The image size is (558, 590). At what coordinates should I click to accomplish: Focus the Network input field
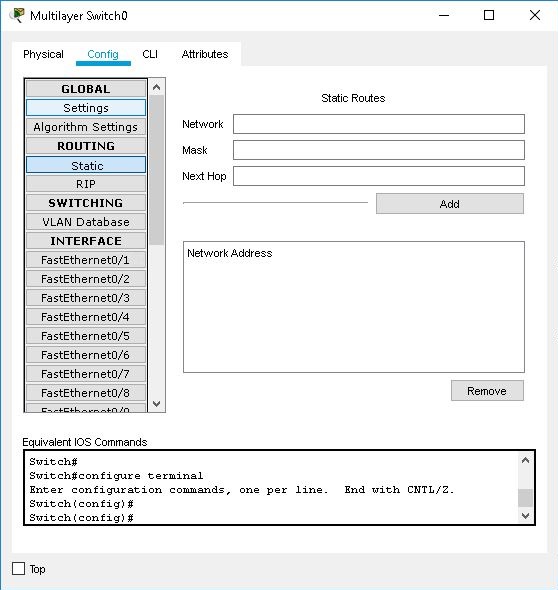tap(379, 124)
